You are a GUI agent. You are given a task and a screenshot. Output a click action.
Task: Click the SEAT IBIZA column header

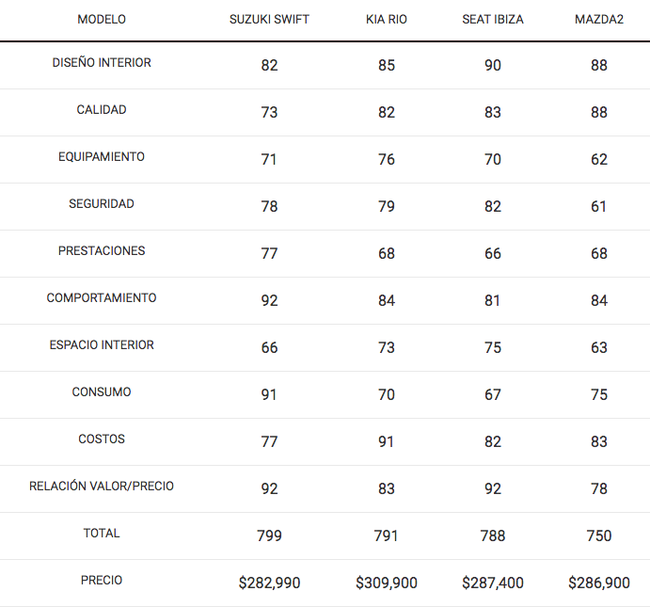tap(492, 19)
